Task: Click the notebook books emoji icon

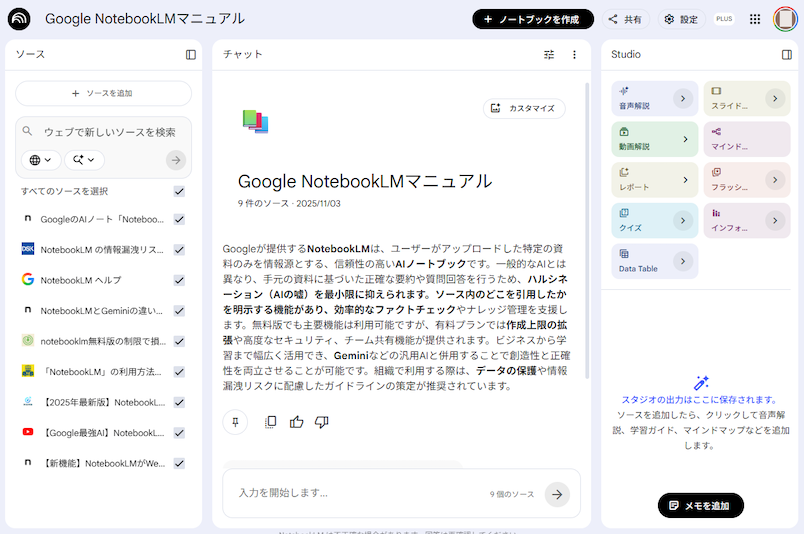Action: coord(255,122)
